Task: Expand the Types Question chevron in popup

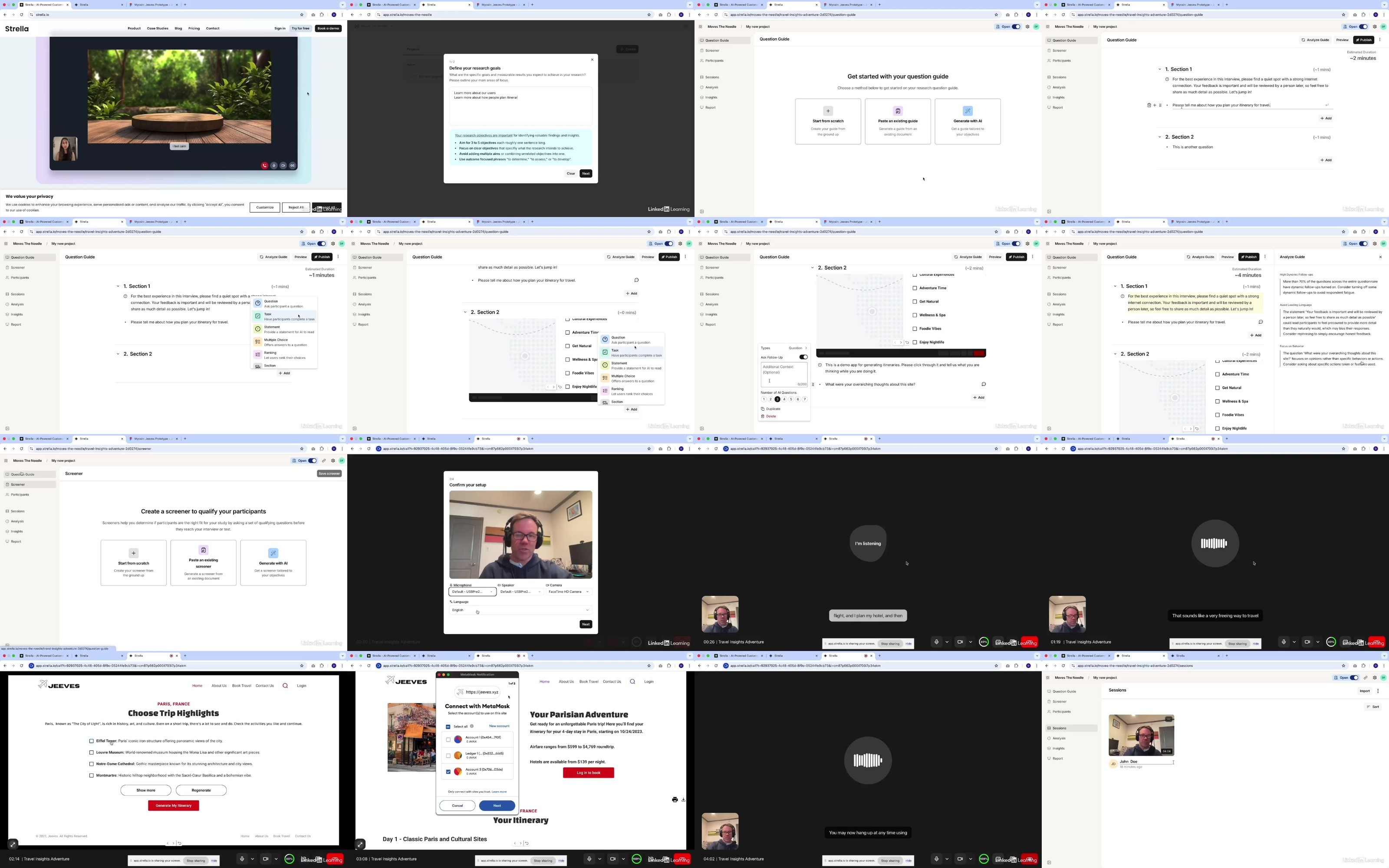Action: [806, 348]
